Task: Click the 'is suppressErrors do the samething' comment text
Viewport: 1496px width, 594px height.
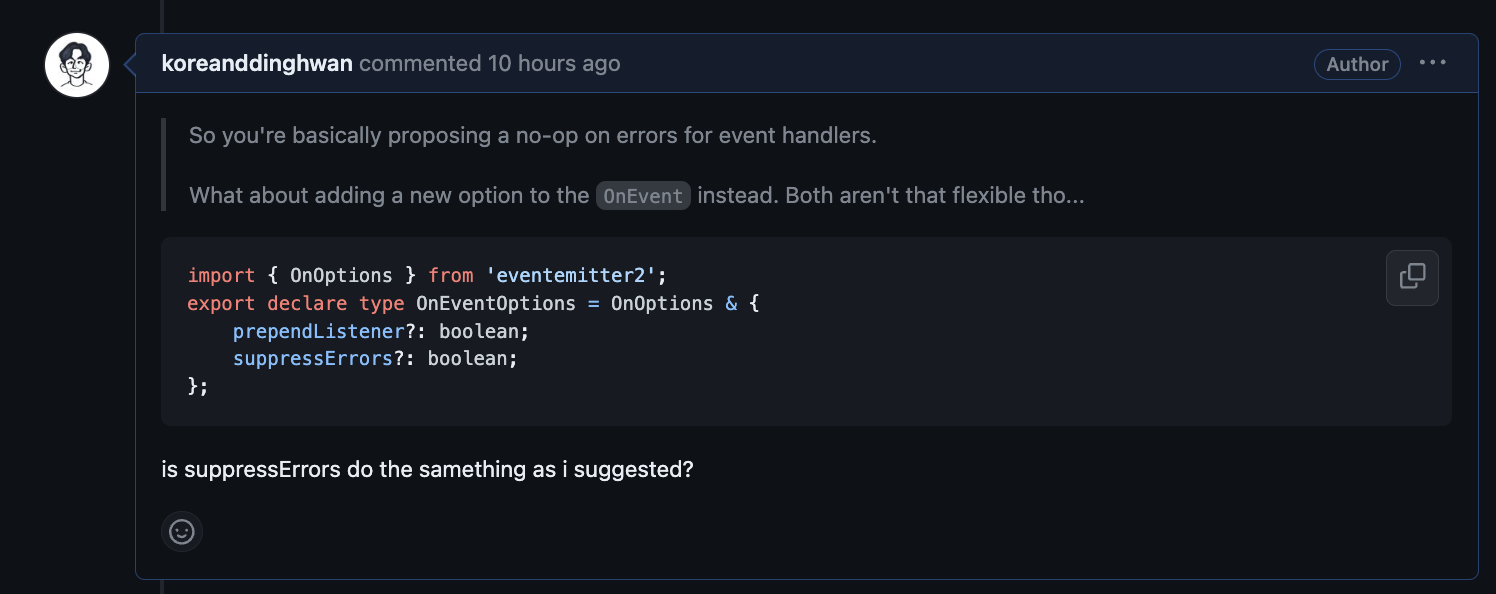Action: click(x=427, y=469)
